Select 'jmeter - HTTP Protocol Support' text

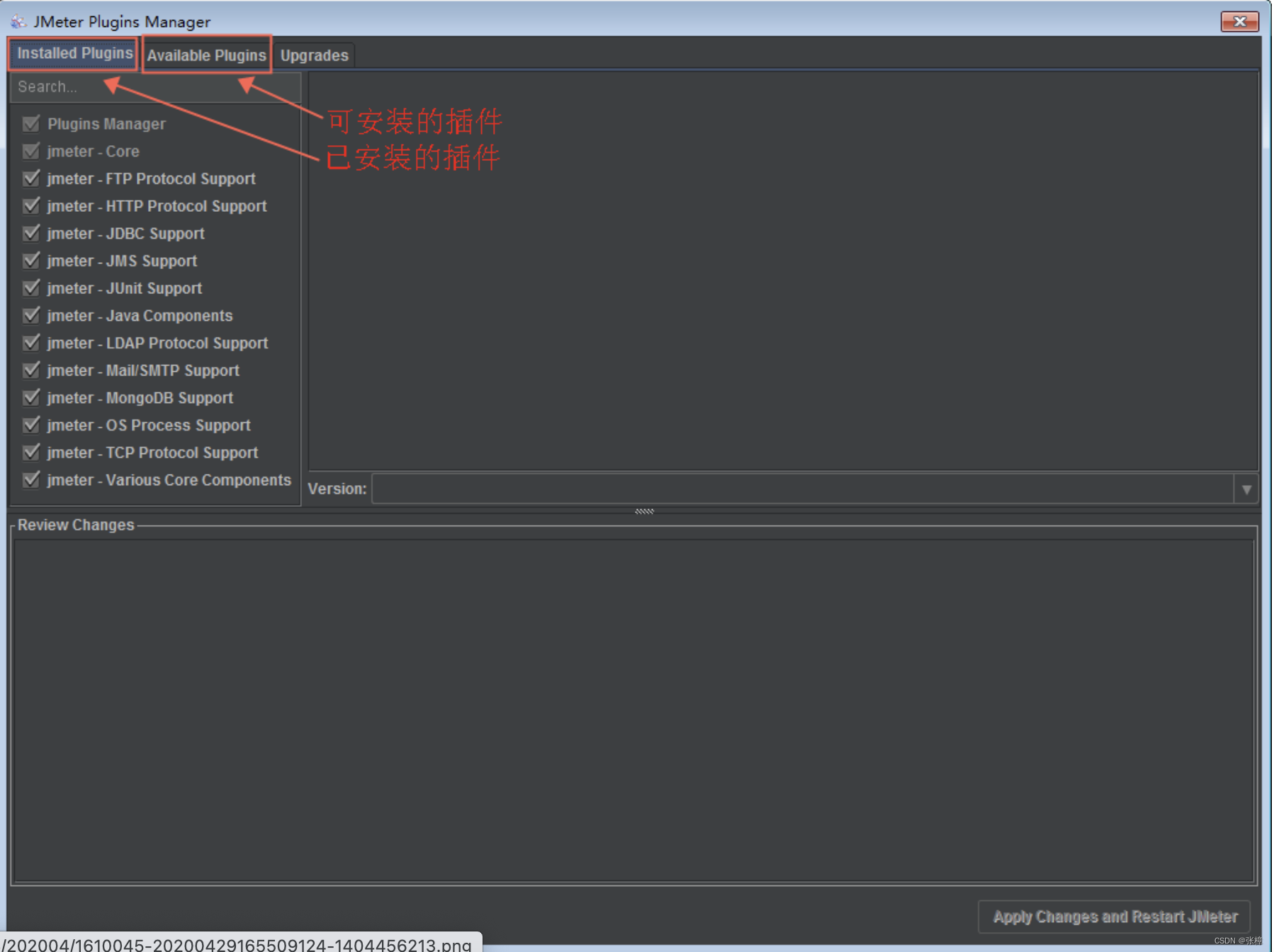[x=157, y=206]
